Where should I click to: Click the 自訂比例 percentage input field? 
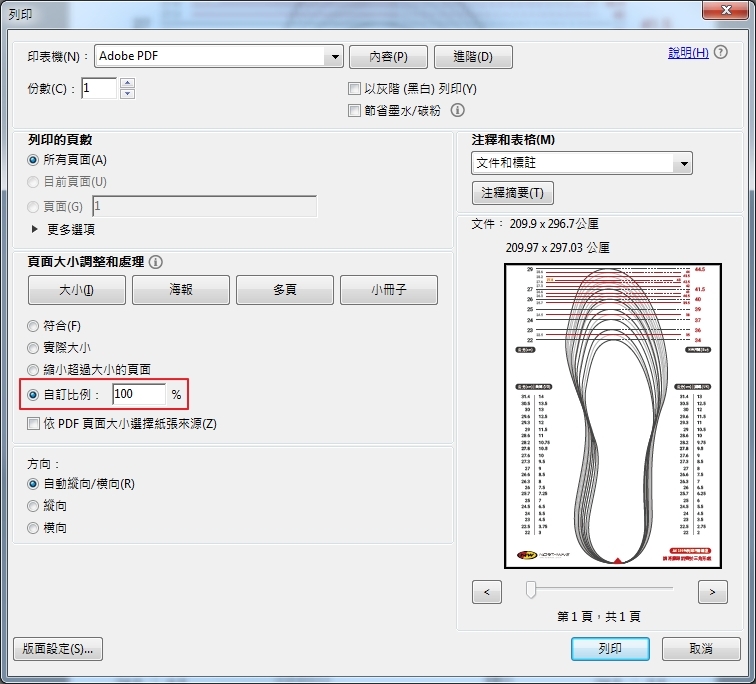(x=137, y=395)
